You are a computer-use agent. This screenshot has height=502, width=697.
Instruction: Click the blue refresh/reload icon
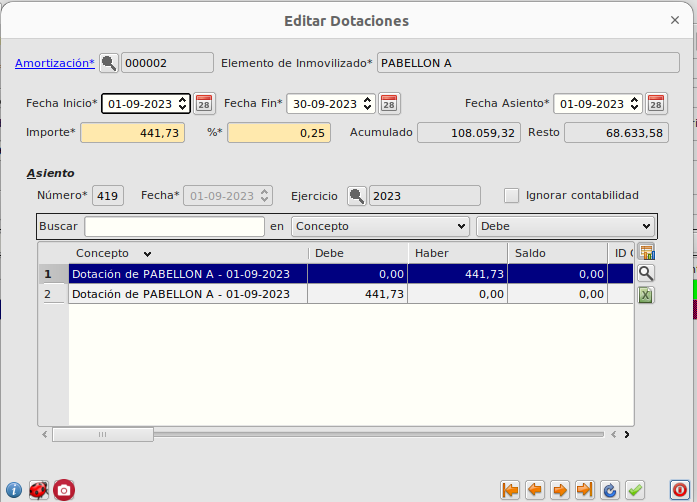(x=610, y=490)
